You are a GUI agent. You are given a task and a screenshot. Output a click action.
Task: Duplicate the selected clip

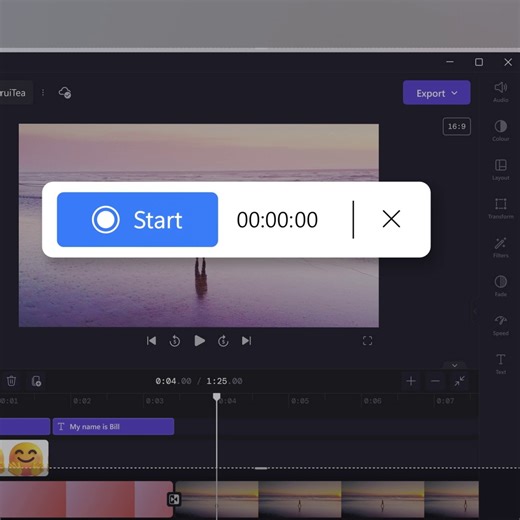(36, 381)
